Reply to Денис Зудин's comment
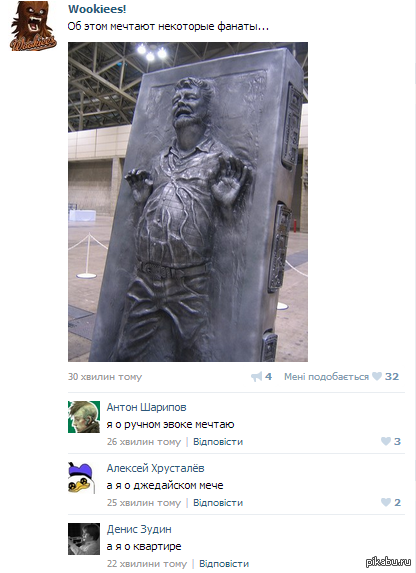Screen dimensions: 416x573 224,564
